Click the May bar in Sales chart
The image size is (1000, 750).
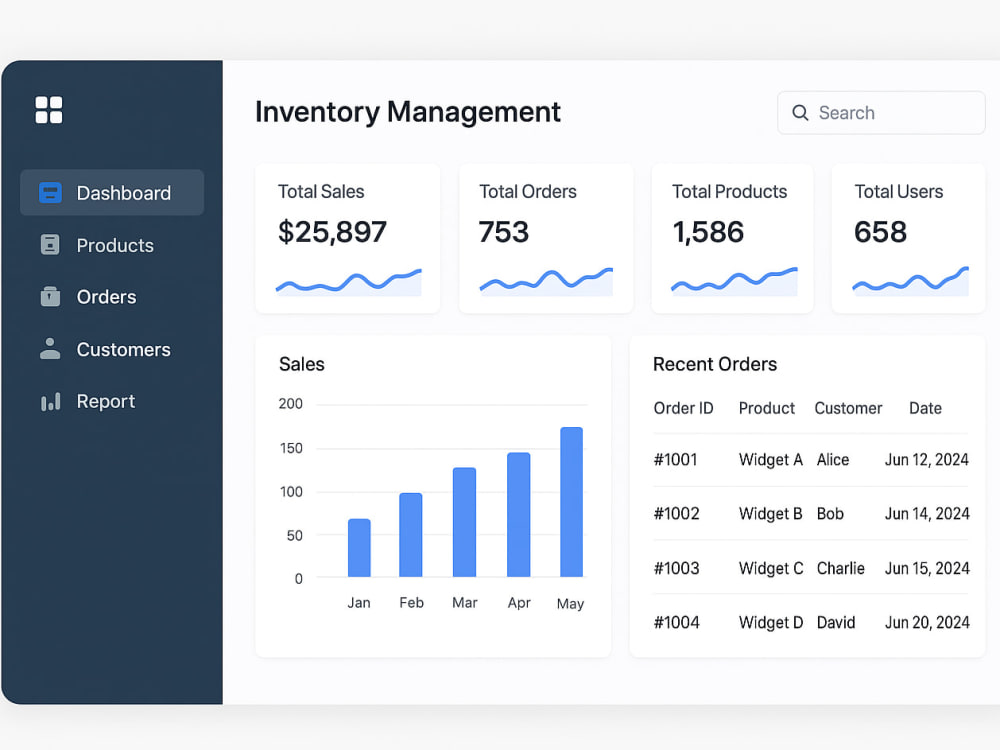[571, 502]
